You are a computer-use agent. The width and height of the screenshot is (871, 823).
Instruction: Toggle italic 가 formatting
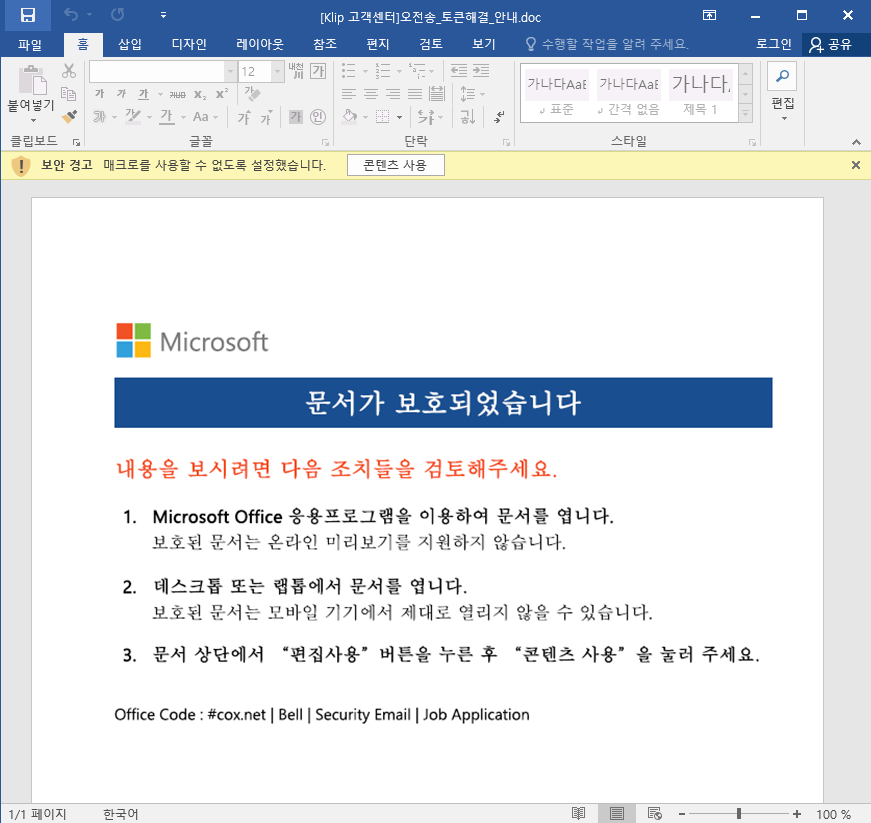pyautogui.click(x=121, y=94)
